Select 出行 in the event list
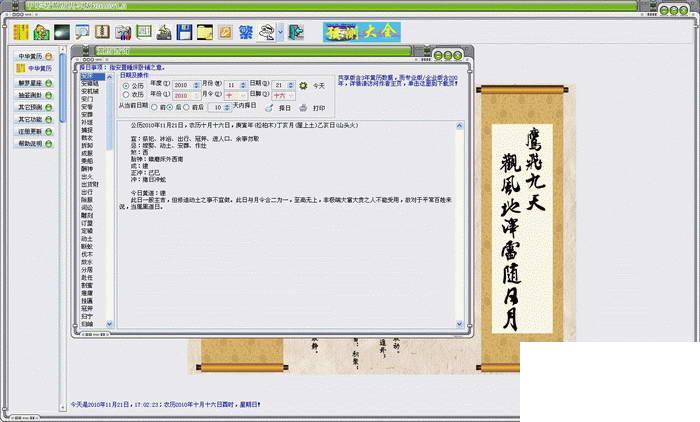Screen dimensions: 700x422 pos(87,192)
